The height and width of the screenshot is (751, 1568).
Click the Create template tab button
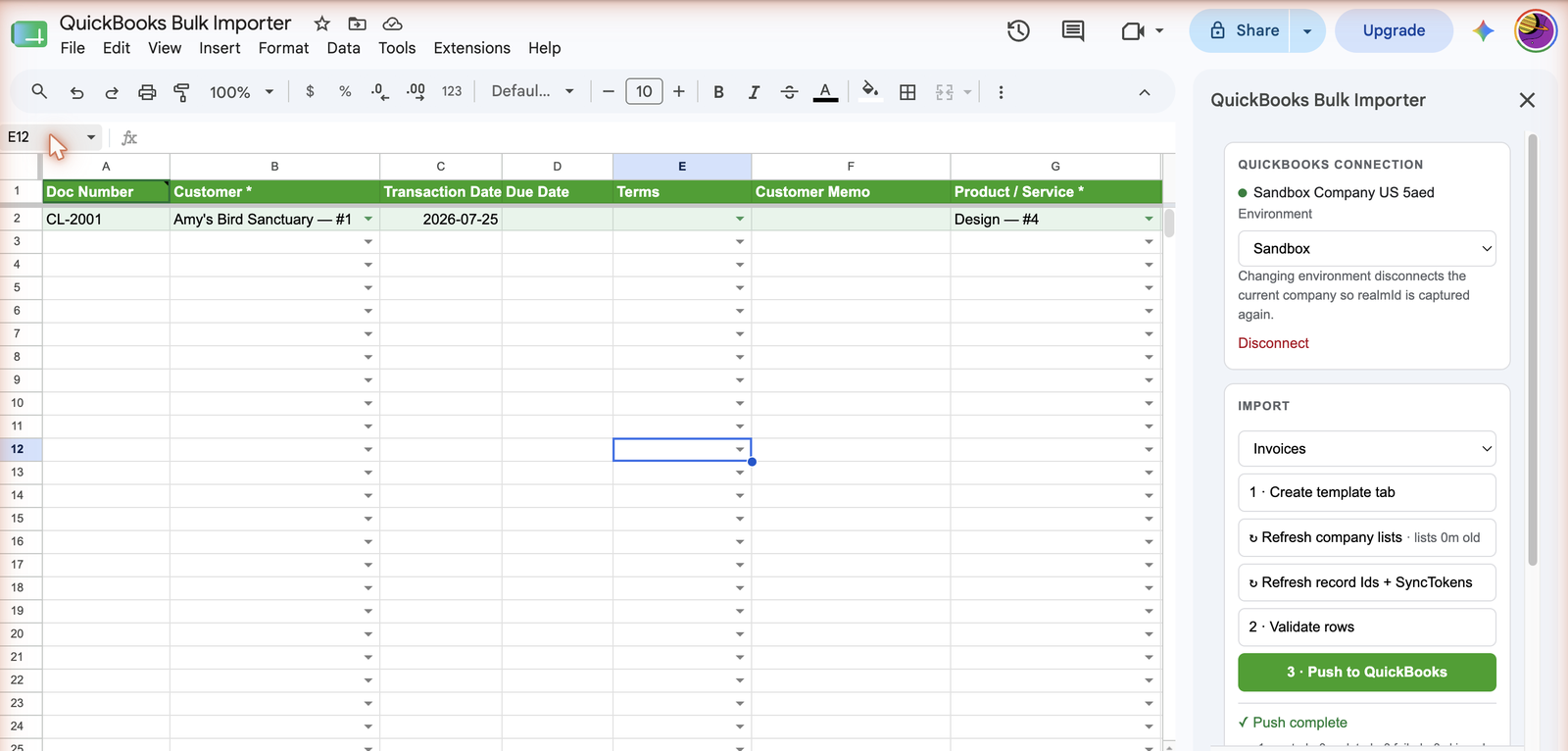pyautogui.click(x=1367, y=492)
